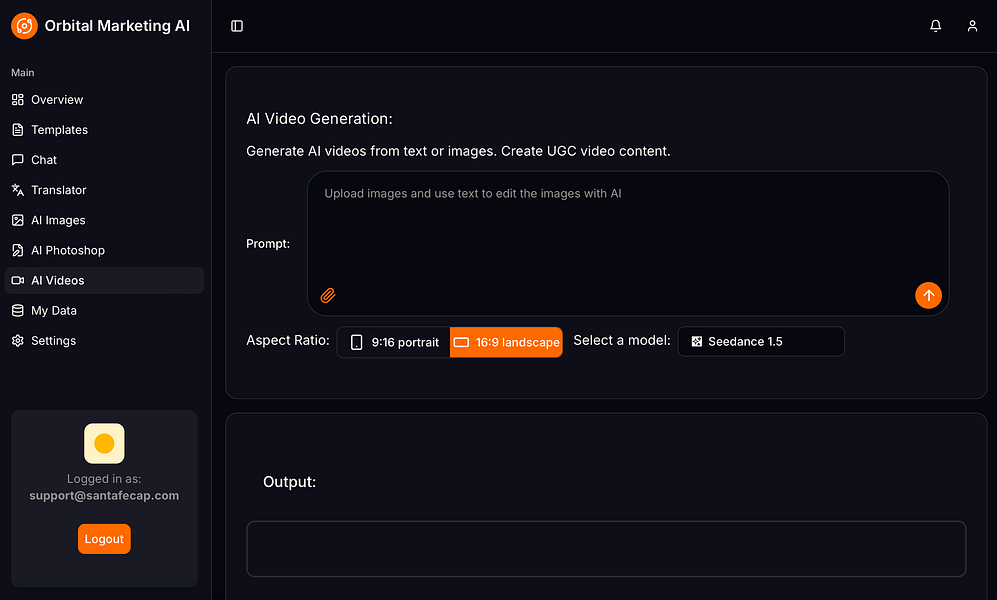Open notifications bell icon
This screenshot has width=997, height=600.
click(x=935, y=26)
